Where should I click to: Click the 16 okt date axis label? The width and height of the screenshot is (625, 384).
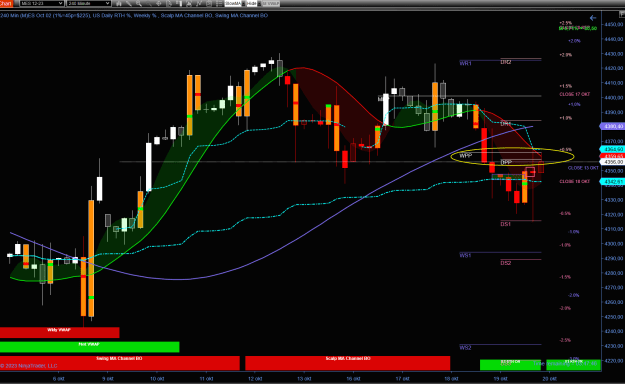pos(354,378)
